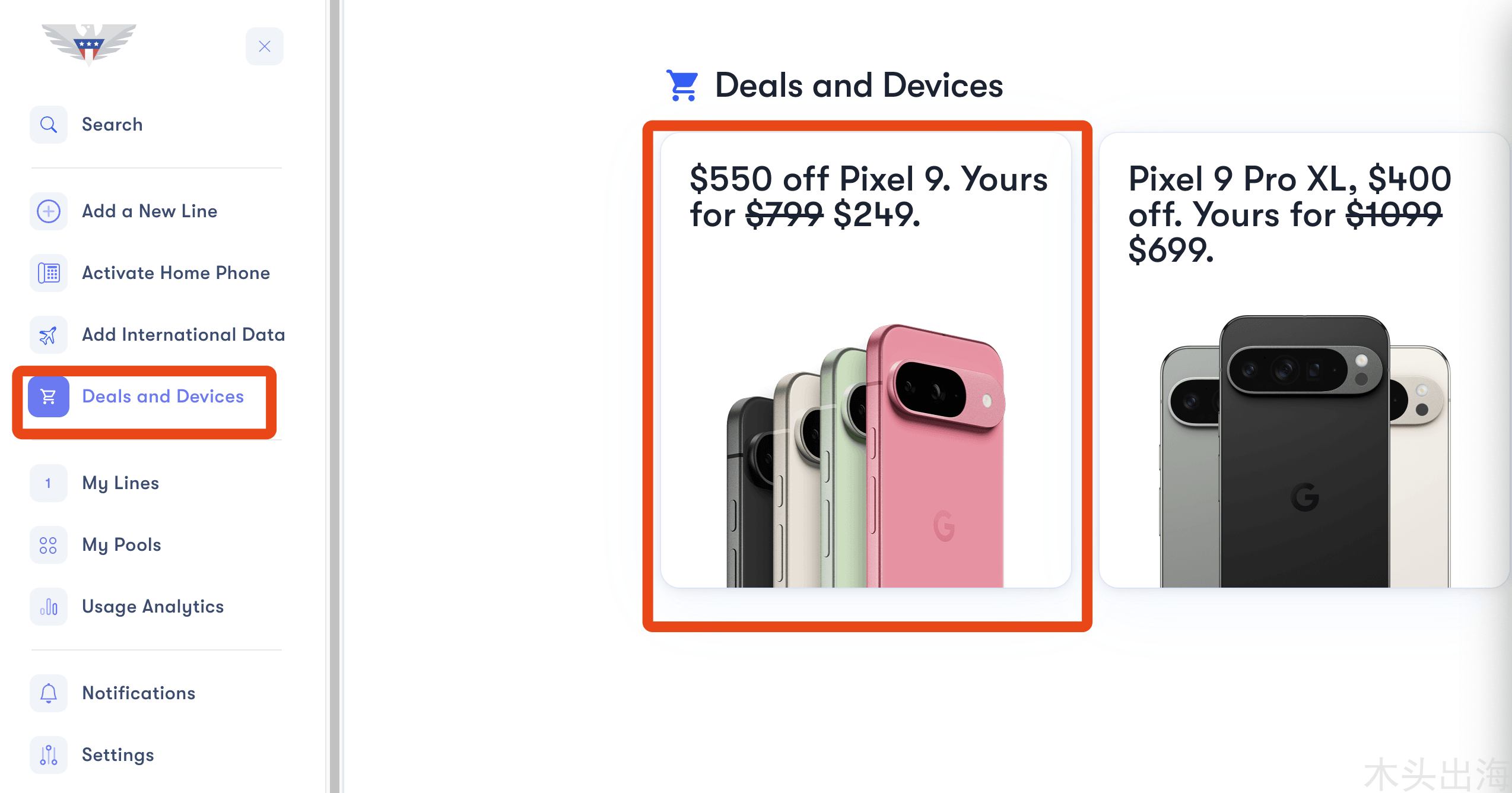Open the $550 off Pixel 9 deal card
The width and height of the screenshot is (1512, 793).
[x=866, y=360]
